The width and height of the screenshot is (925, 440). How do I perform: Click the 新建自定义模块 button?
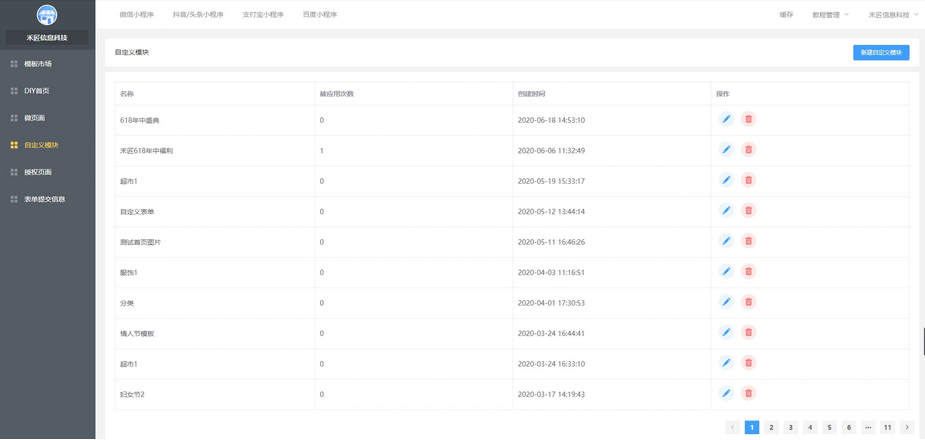click(x=880, y=52)
